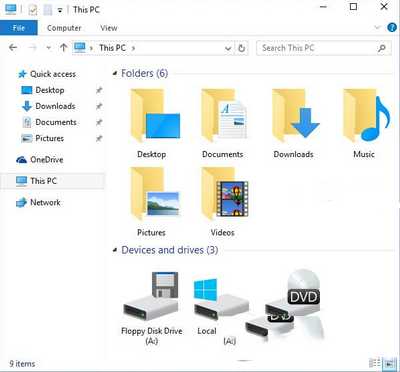Click the OneDrive cloud icon
The image size is (400, 372).
click(x=21, y=160)
